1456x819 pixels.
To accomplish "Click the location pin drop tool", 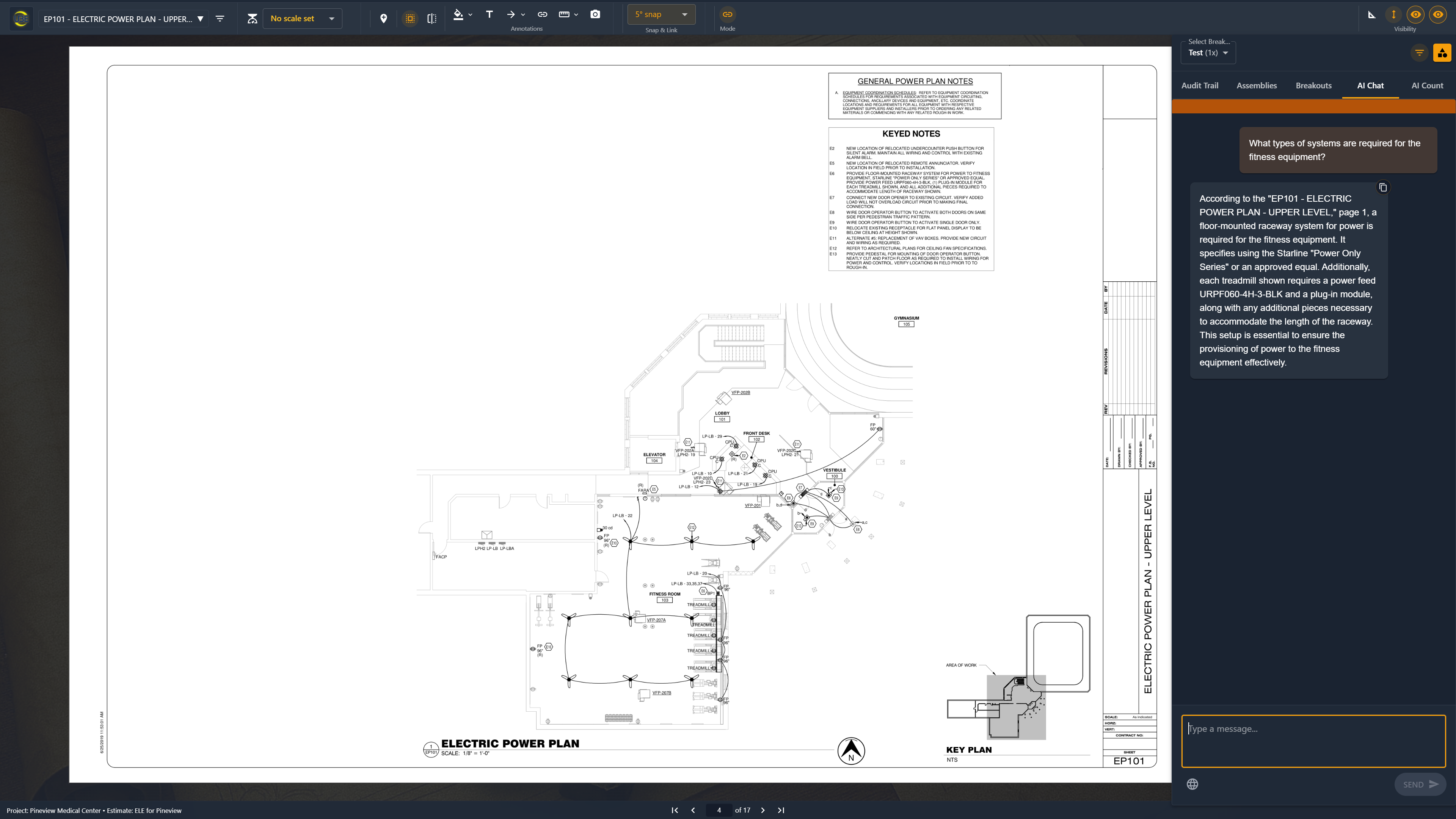I will click(383, 17).
